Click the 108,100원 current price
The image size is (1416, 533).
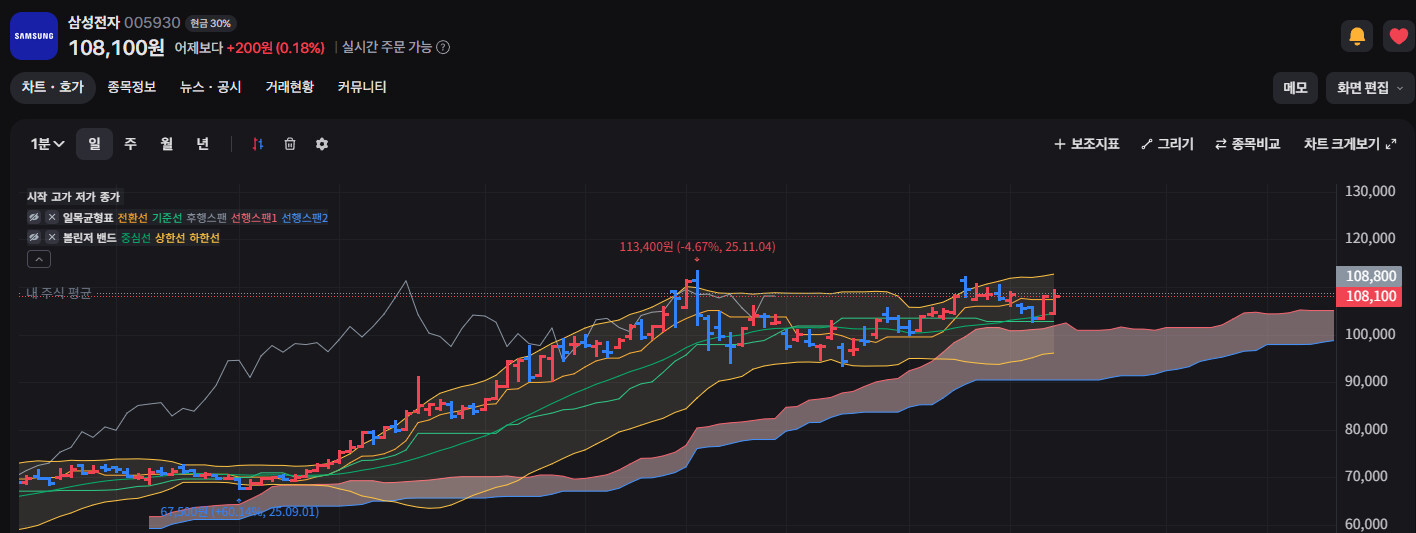[x=116, y=47]
